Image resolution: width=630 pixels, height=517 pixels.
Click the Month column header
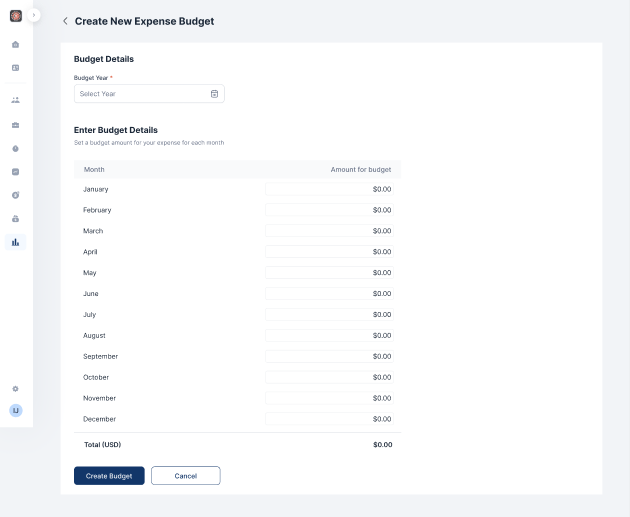click(94, 170)
